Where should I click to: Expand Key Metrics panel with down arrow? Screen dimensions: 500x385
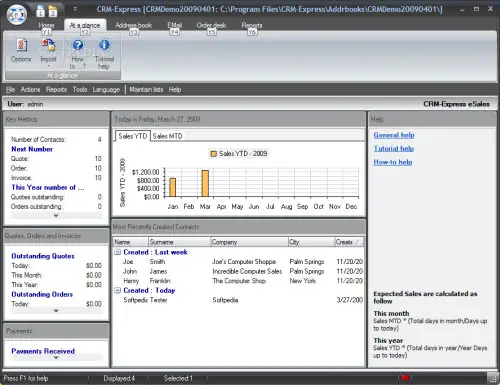coord(56,216)
